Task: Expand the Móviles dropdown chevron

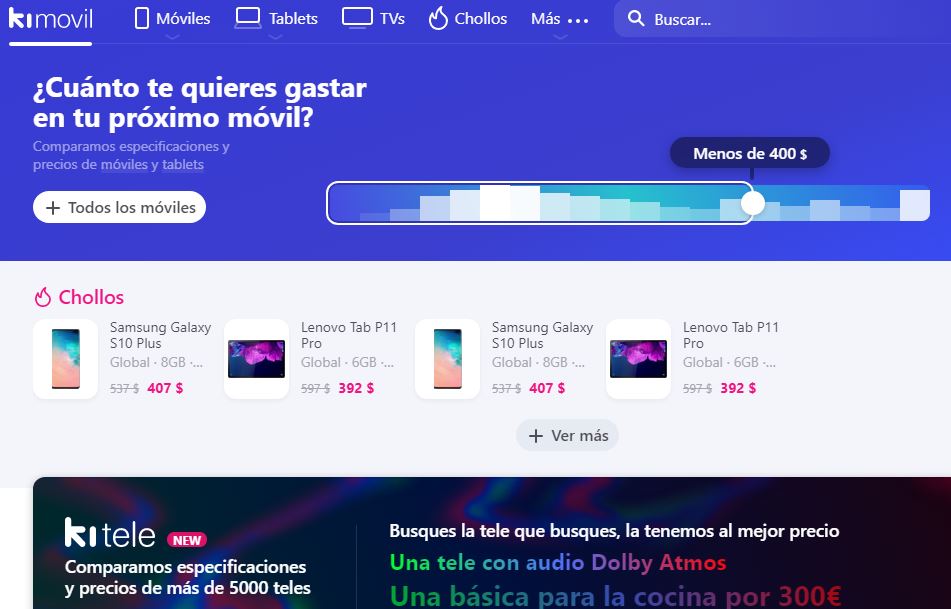Action: 173,37
